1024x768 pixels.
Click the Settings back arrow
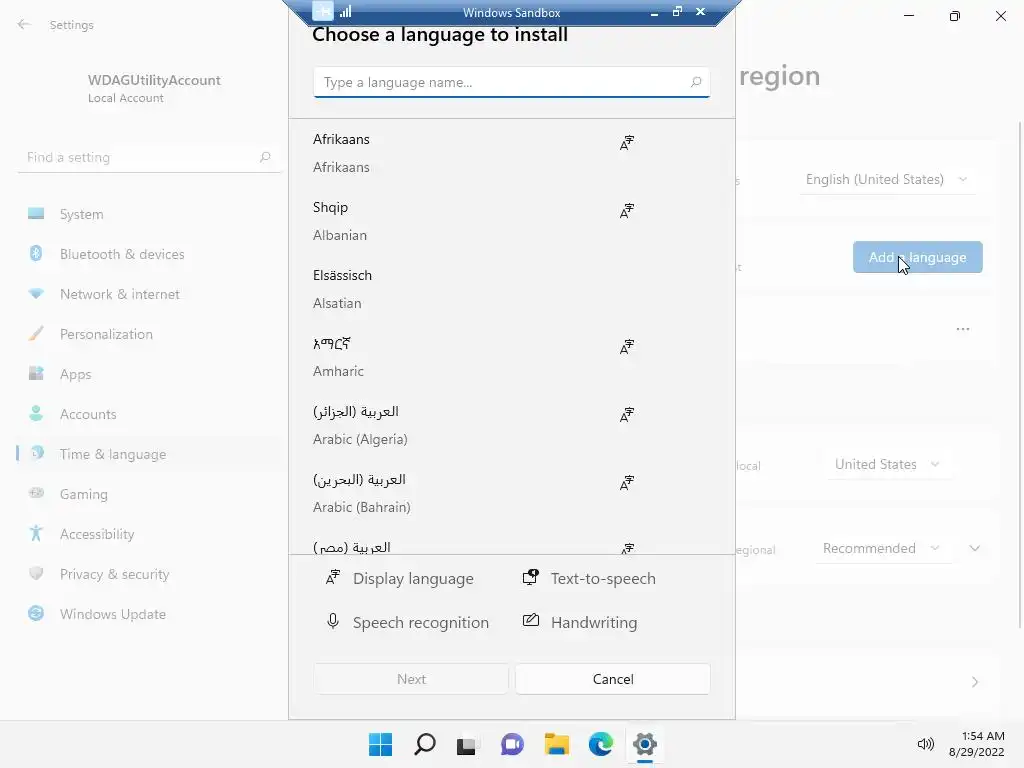pyautogui.click(x=24, y=25)
